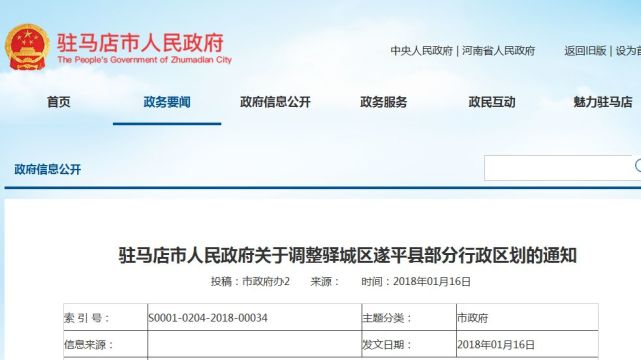Open the 河南省人民政府 link
The image size is (641, 360).
tap(498, 51)
